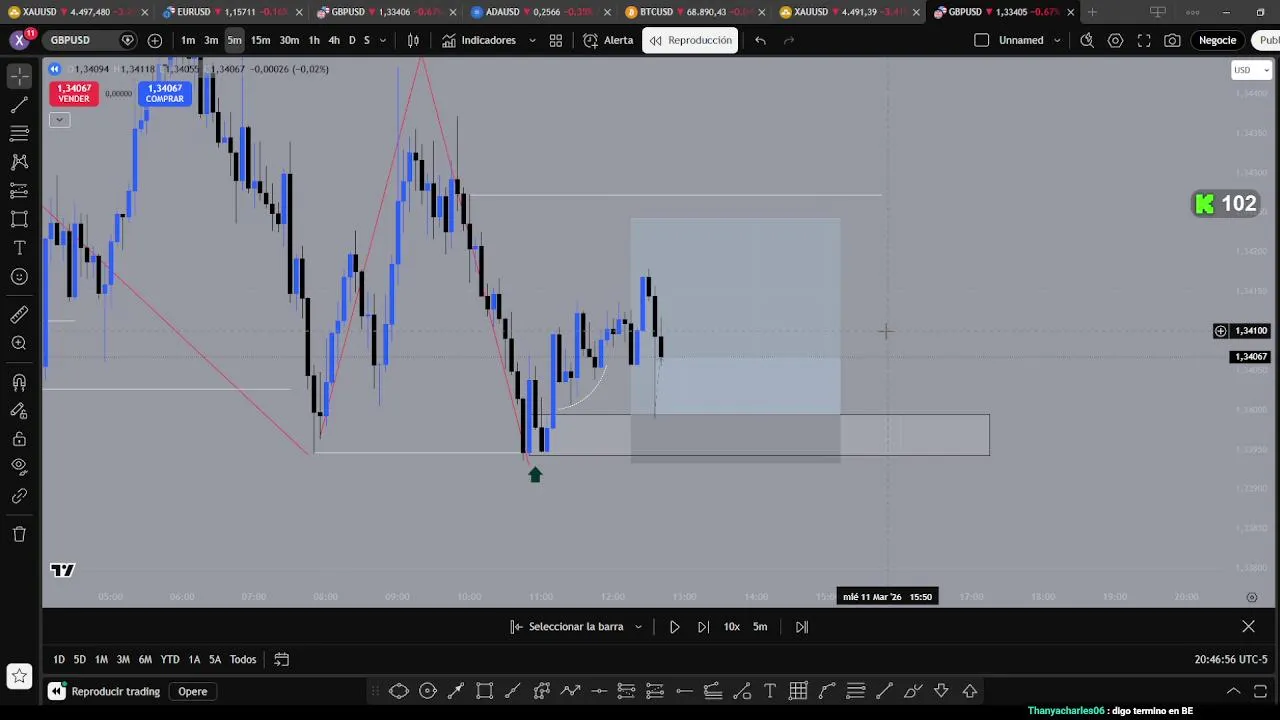1280x720 pixels.
Task: Open the 10x replay speed selector
Action: pos(732,627)
